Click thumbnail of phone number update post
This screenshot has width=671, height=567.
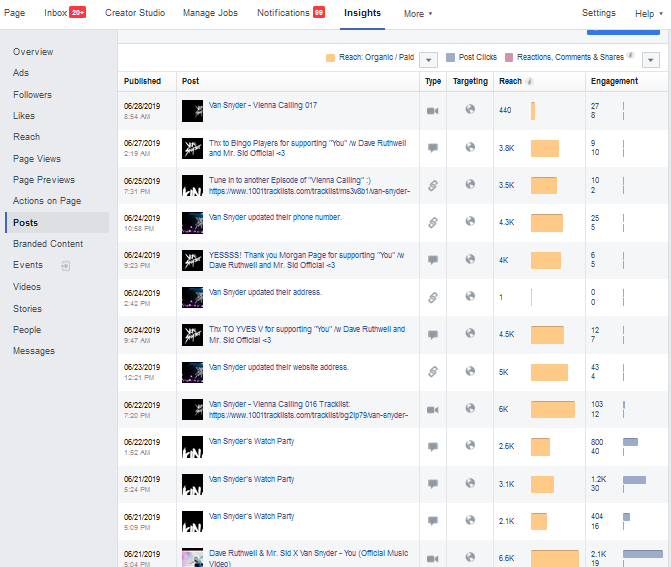[192, 223]
